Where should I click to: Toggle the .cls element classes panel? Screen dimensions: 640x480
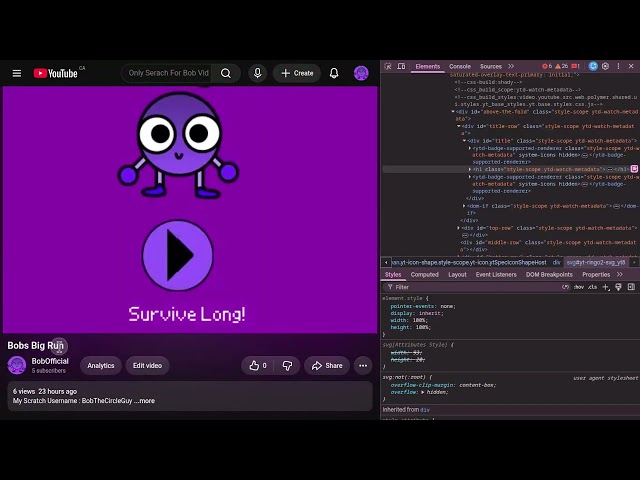coord(592,287)
